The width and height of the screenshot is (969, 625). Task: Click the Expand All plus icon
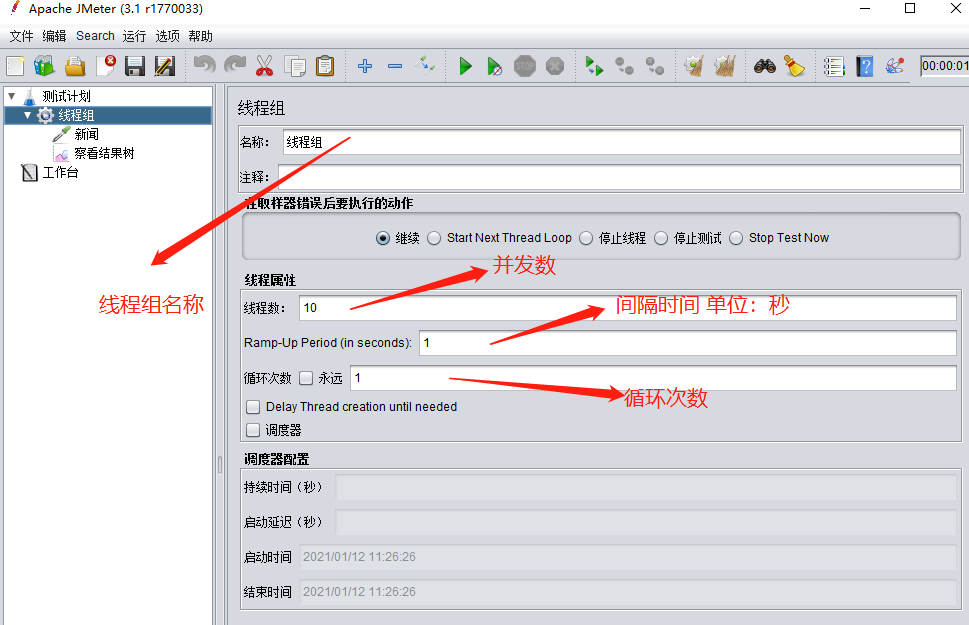pos(365,66)
